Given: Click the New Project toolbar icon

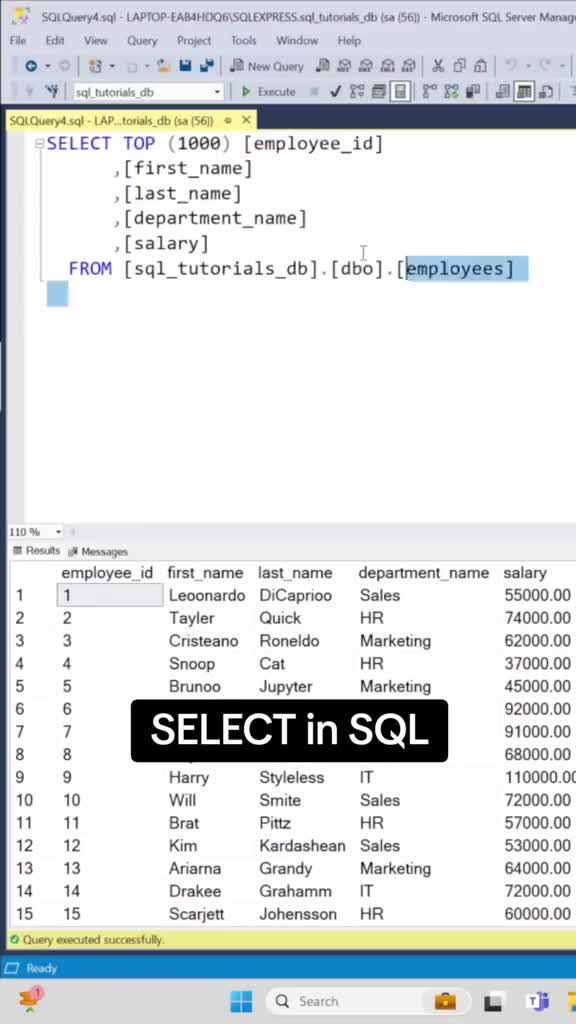Looking at the screenshot, I should click(x=95, y=66).
